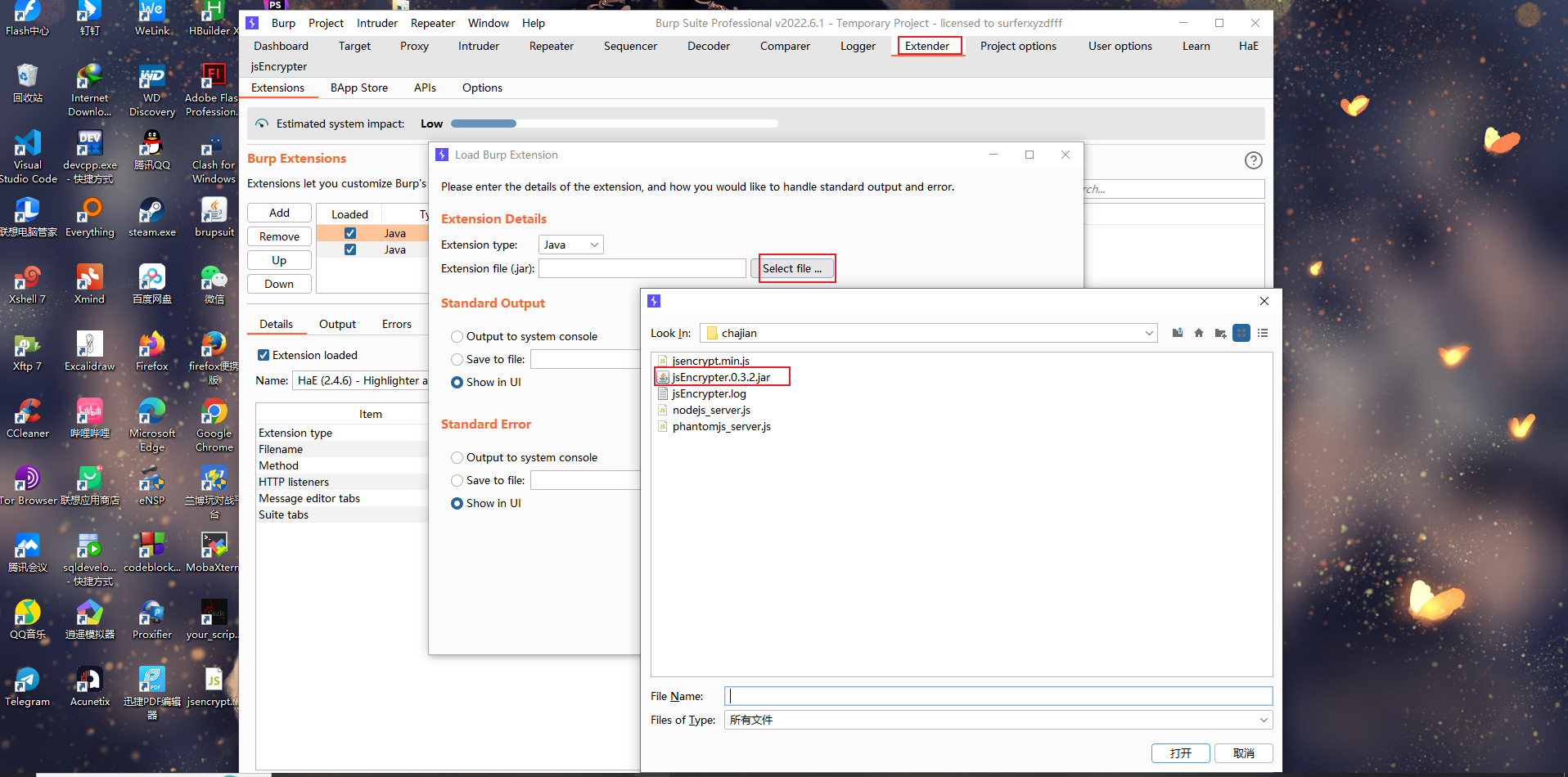The width and height of the screenshot is (1568, 777).
Task: Open the Project menu
Action: [x=326, y=23]
